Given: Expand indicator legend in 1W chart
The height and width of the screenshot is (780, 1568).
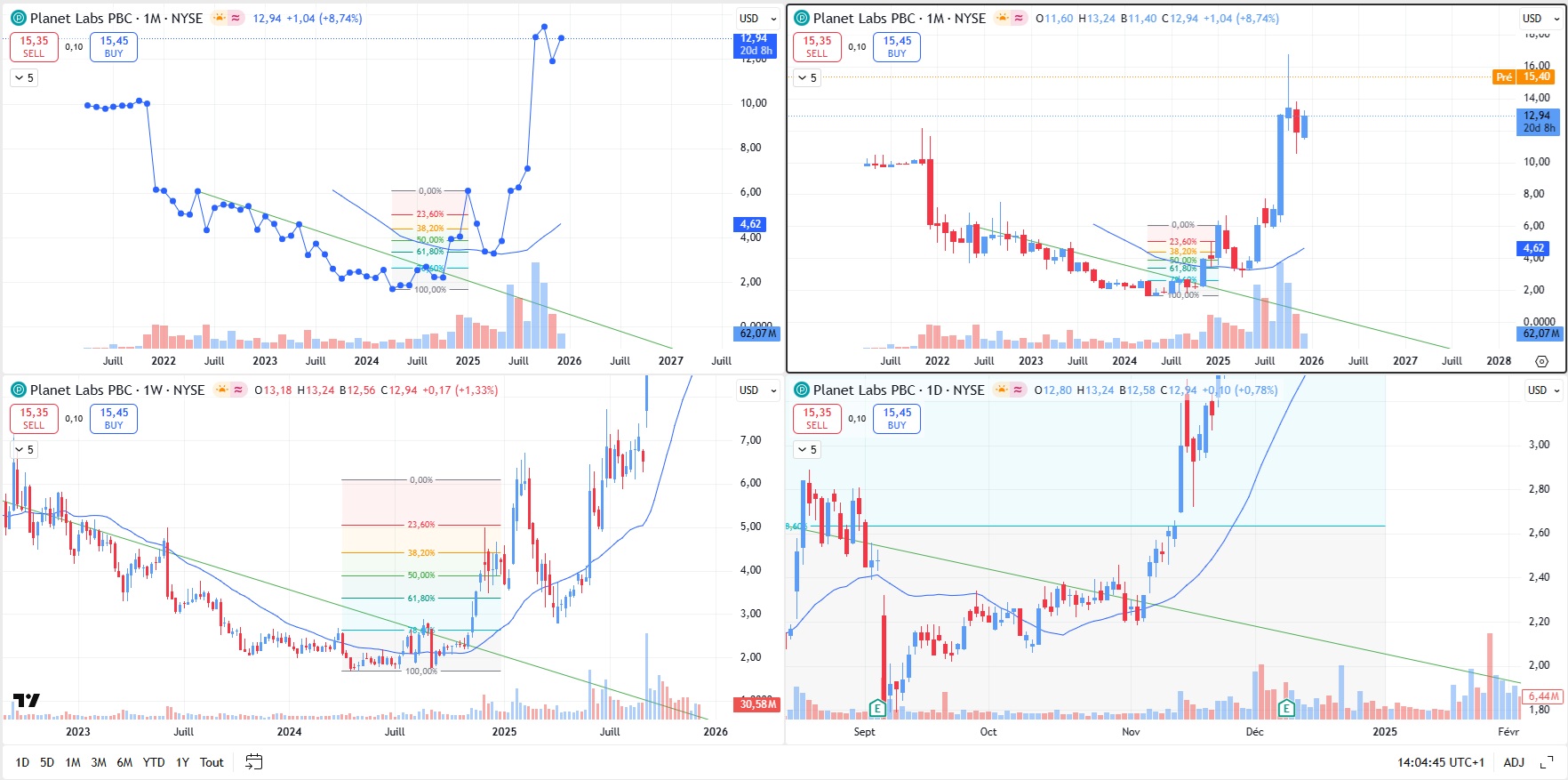Looking at the screenshot, I should click(24, 450).
